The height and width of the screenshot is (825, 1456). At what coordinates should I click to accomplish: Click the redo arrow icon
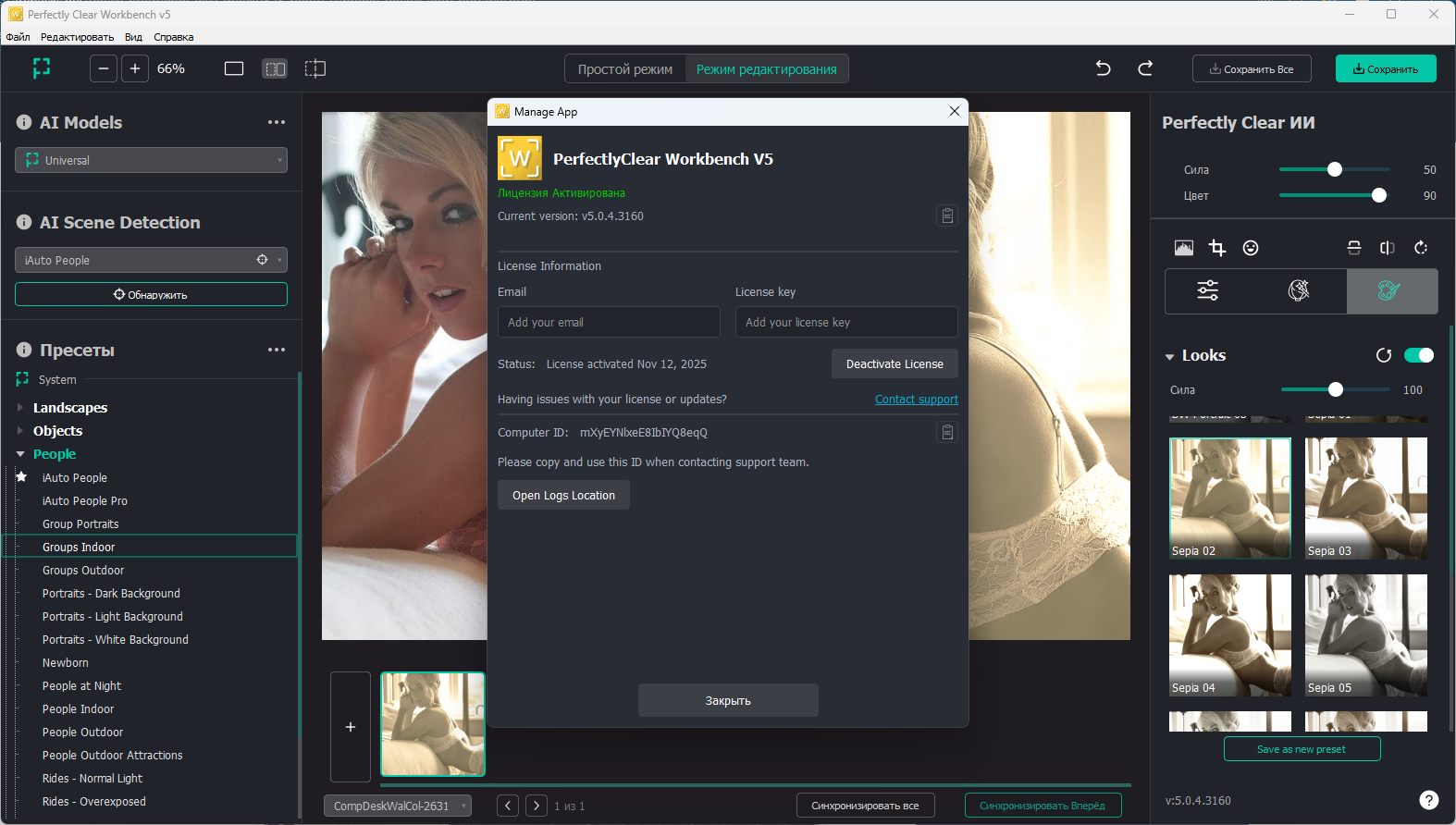pyautogui.click(x=1145, y=68)
